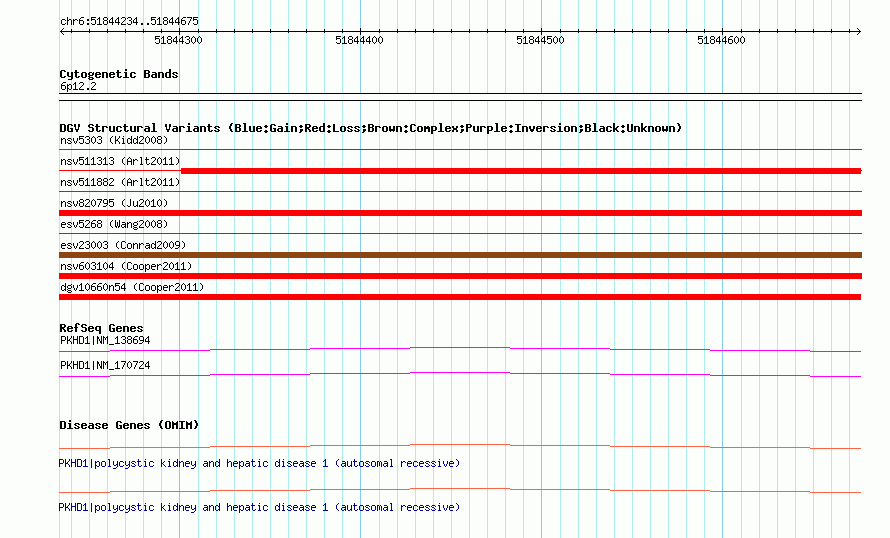Click the thick red bar of nsv511313
Image resolution: width=890 pixels, height=538 pixels.
[521, 171]
